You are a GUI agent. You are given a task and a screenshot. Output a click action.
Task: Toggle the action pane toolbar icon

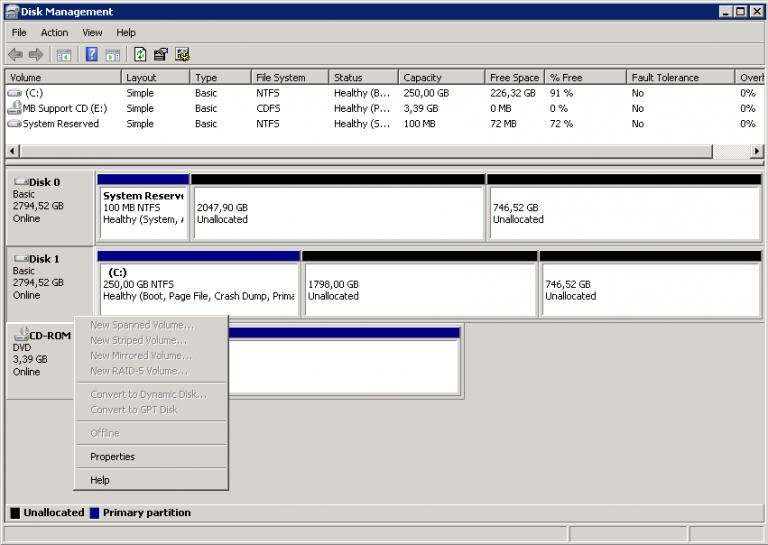[x=112, y=55]
